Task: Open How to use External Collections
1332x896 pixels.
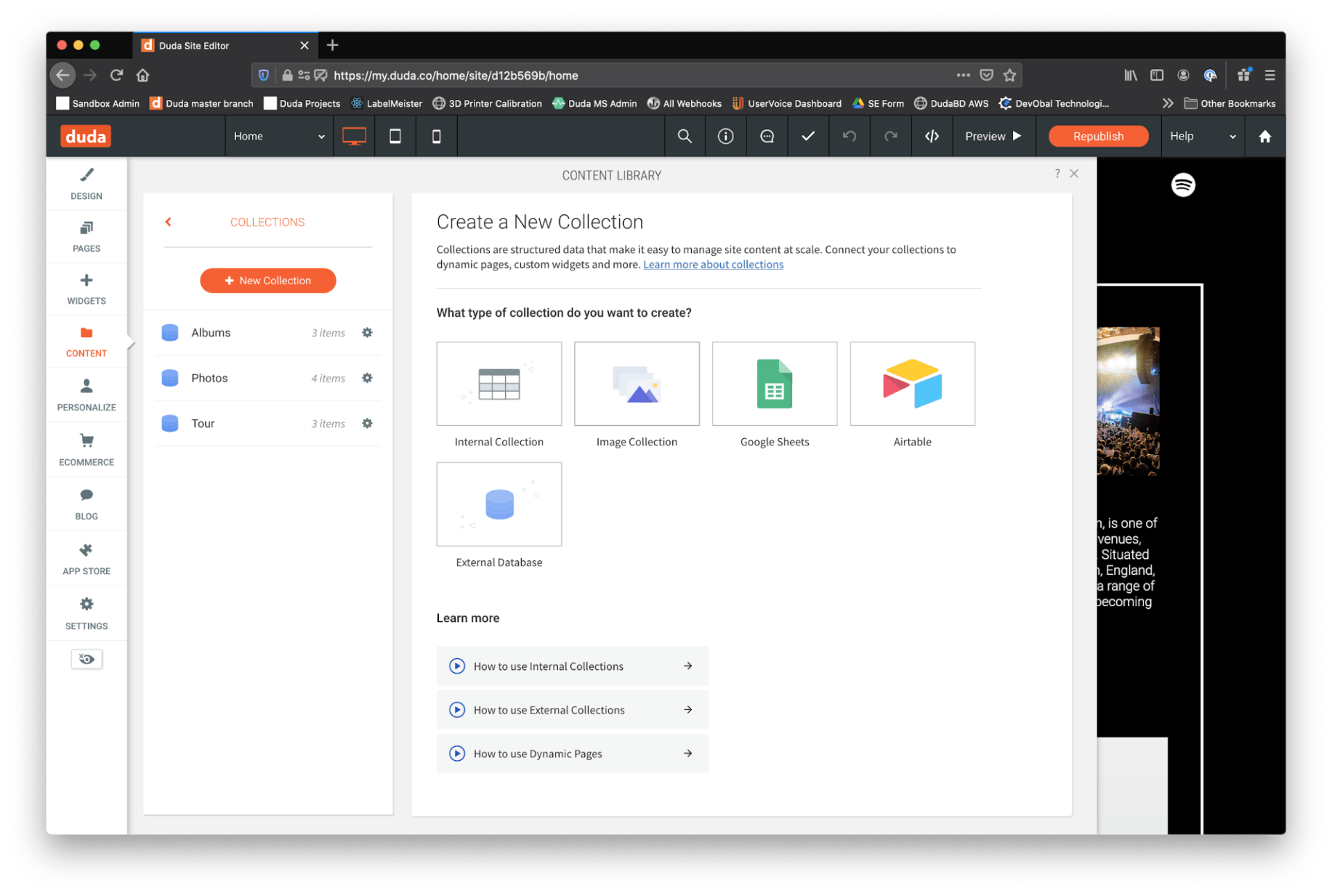Action: 572,709
